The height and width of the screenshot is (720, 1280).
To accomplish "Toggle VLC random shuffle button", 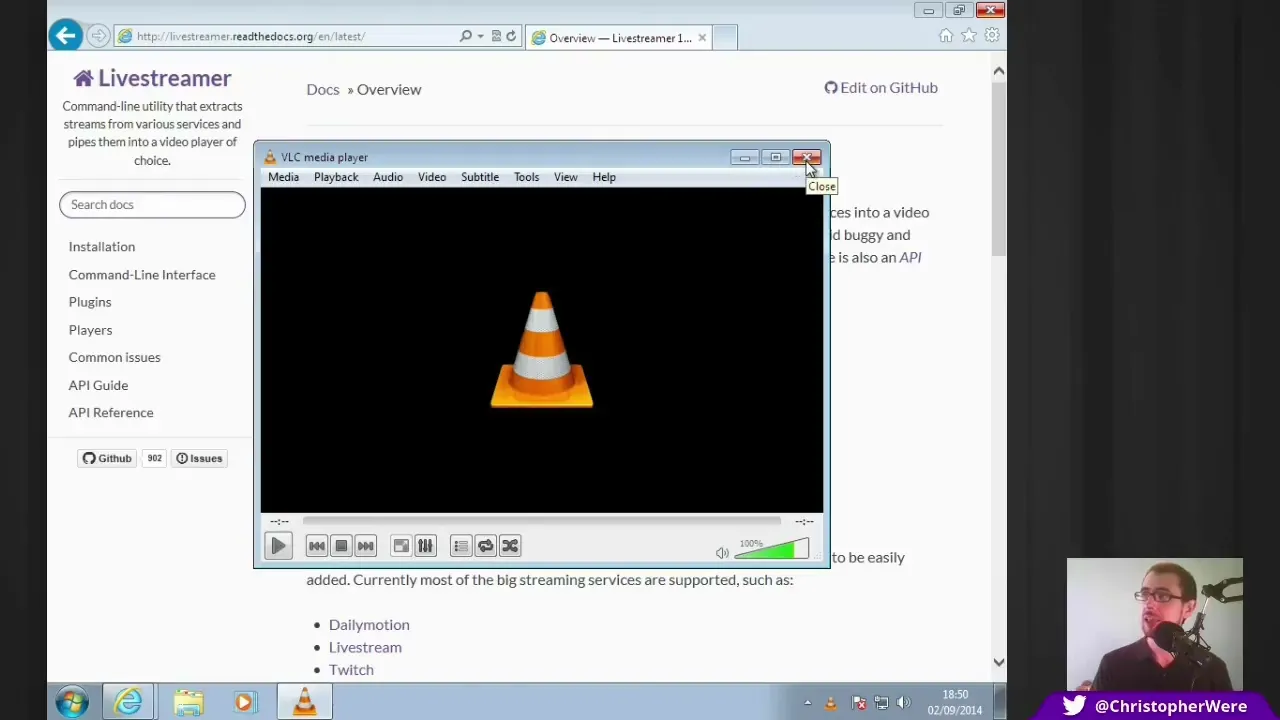I will pos(509,546).
